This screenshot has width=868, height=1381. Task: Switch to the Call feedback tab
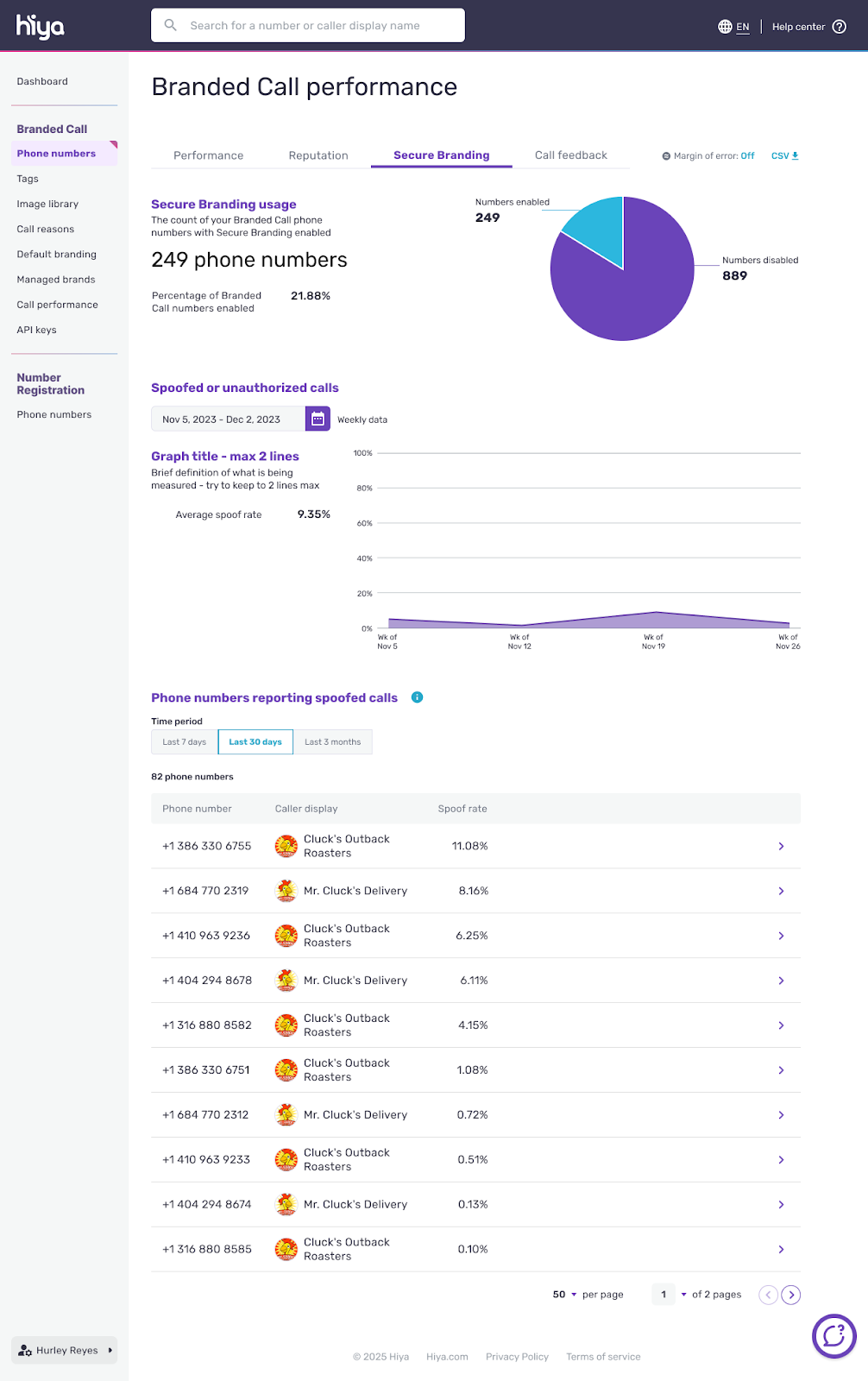tap(570, 155)
